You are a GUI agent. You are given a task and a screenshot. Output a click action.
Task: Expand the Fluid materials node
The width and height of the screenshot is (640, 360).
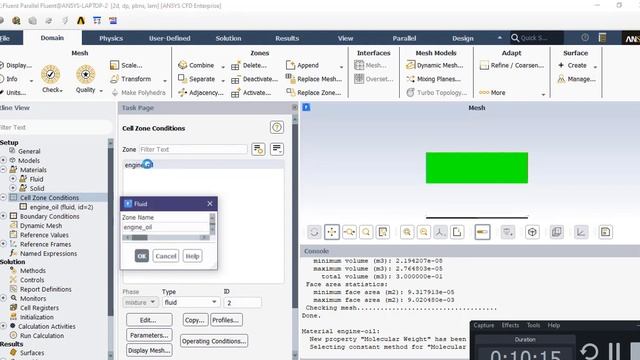(13, 179)
